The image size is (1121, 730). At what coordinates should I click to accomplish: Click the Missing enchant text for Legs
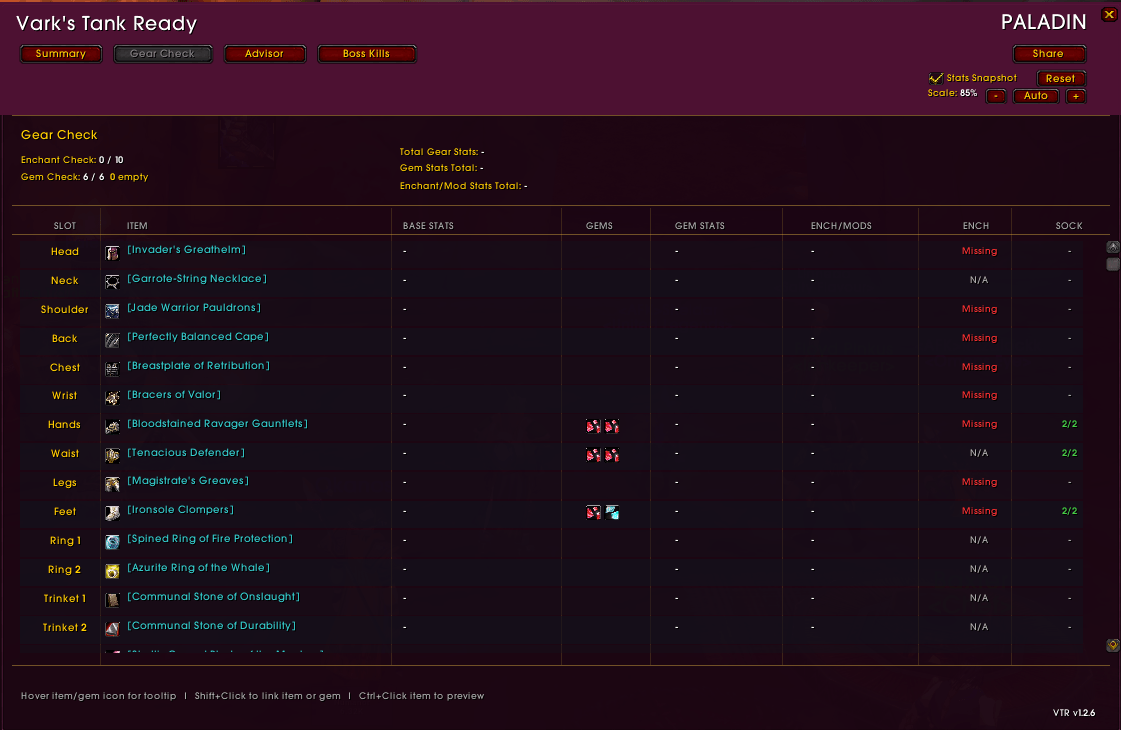979,482
